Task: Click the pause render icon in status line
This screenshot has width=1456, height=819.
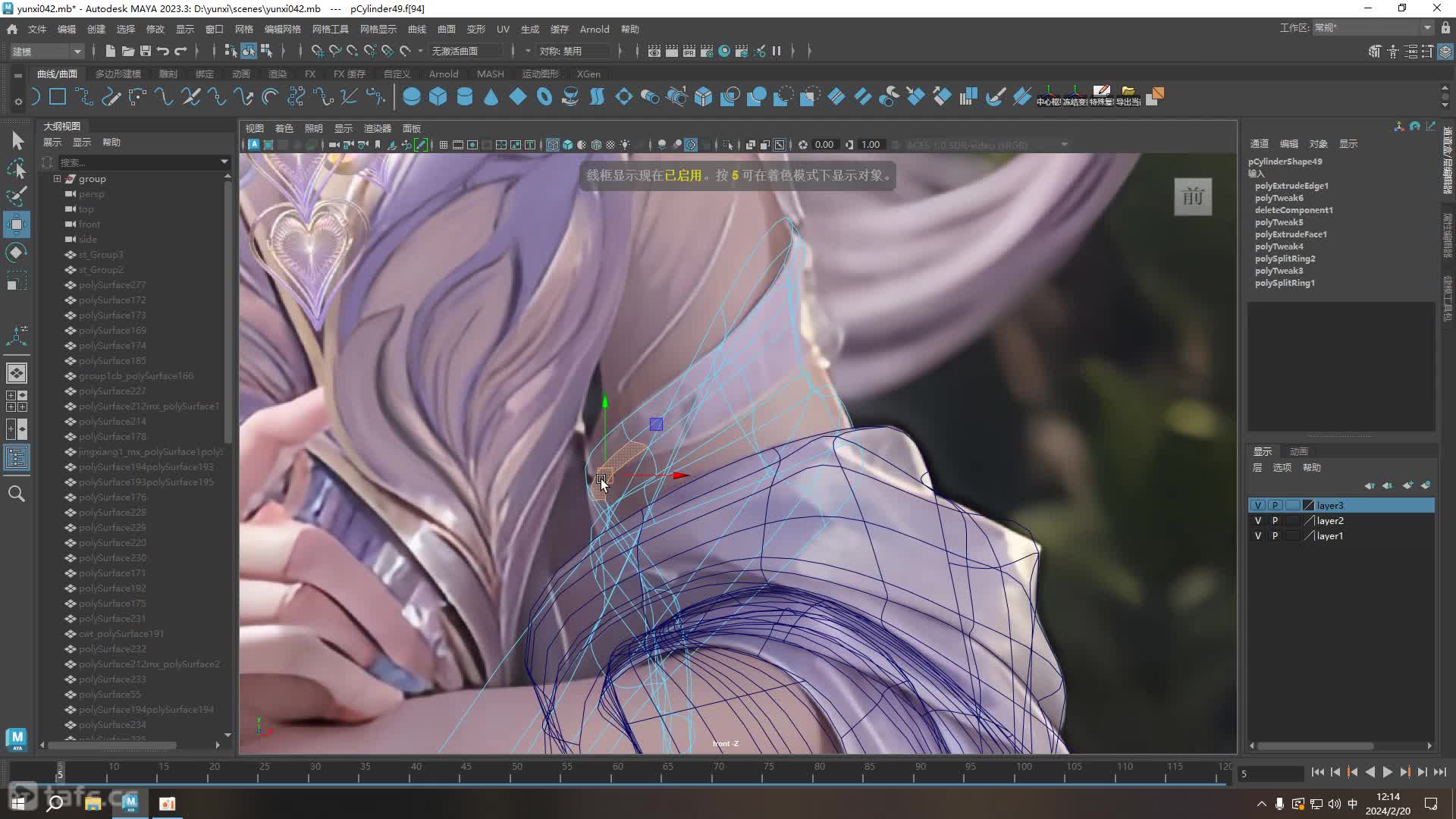Action: tap(777, 51)
